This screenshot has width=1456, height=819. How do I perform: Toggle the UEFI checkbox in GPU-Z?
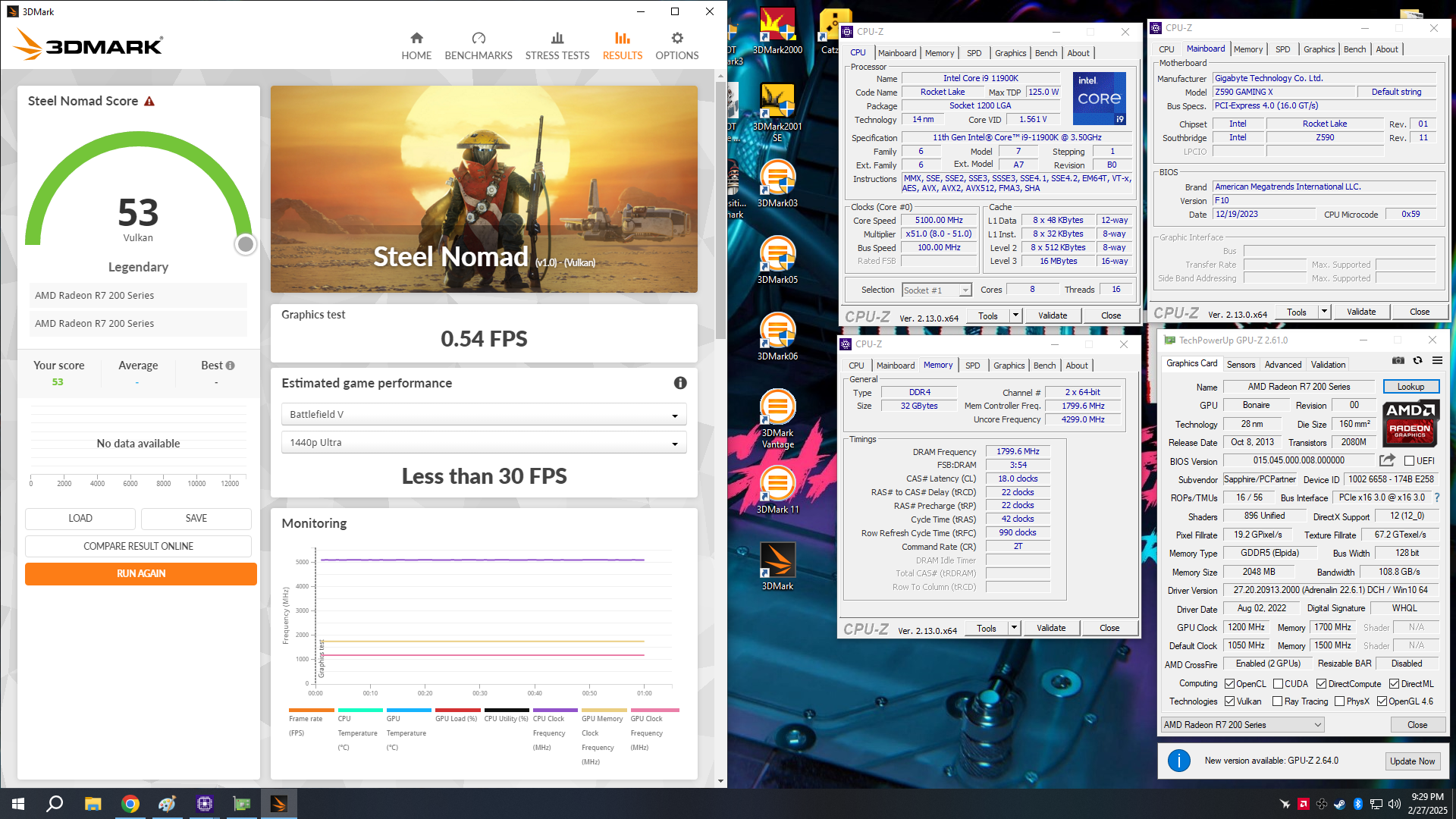(1409, 461)
